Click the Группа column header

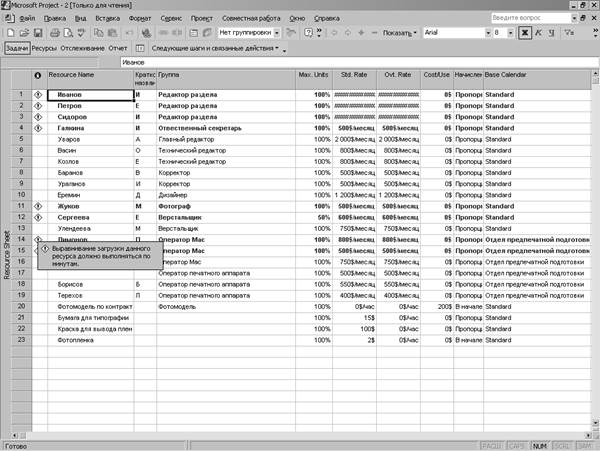(x=226, y=80)
